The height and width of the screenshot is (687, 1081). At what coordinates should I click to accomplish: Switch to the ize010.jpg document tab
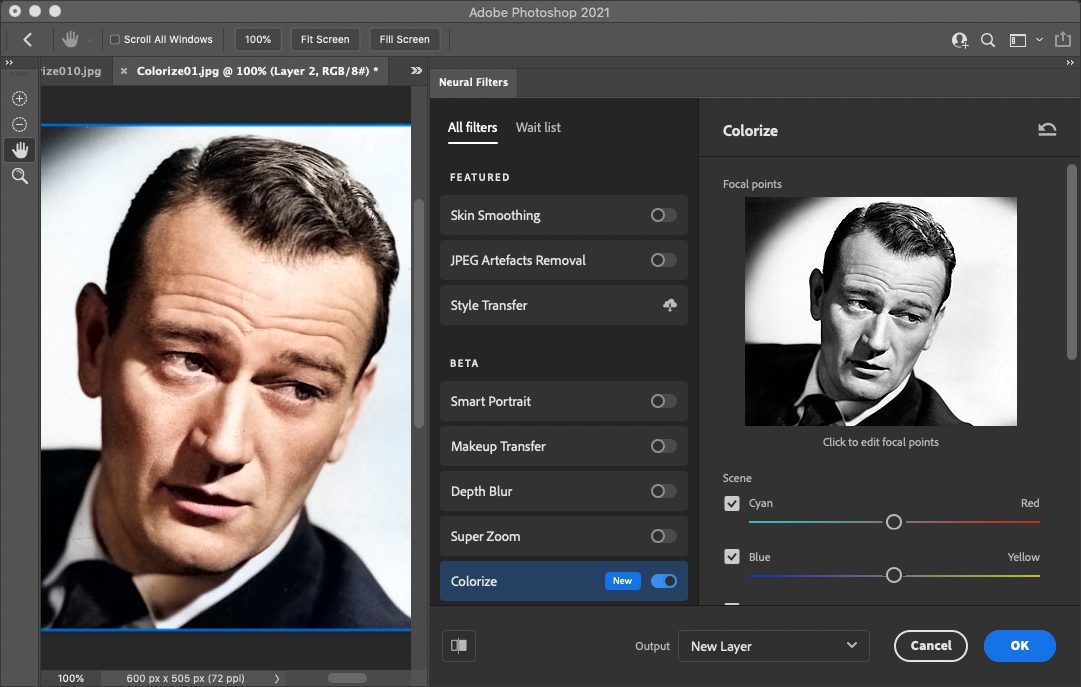pyautogui.click(x=70, y=71)
